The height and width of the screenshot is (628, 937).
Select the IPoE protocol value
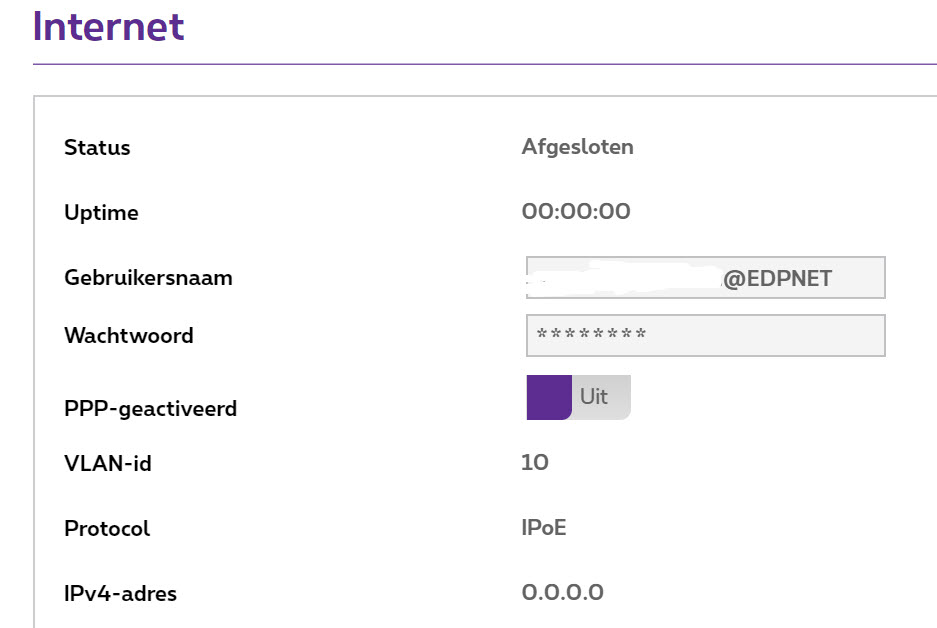[x=544, y=527]
